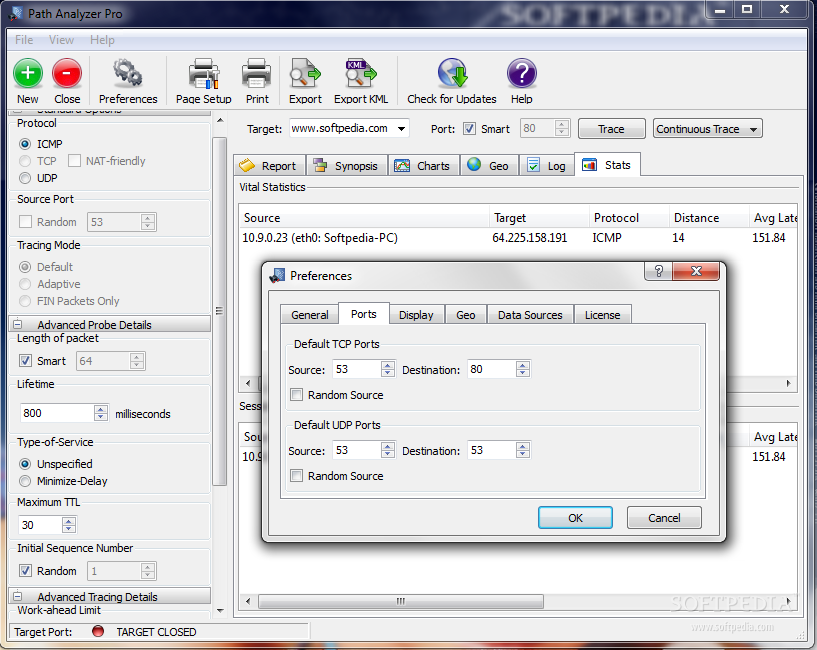Click the Log tab's checklist icon

tap(533, 165)
